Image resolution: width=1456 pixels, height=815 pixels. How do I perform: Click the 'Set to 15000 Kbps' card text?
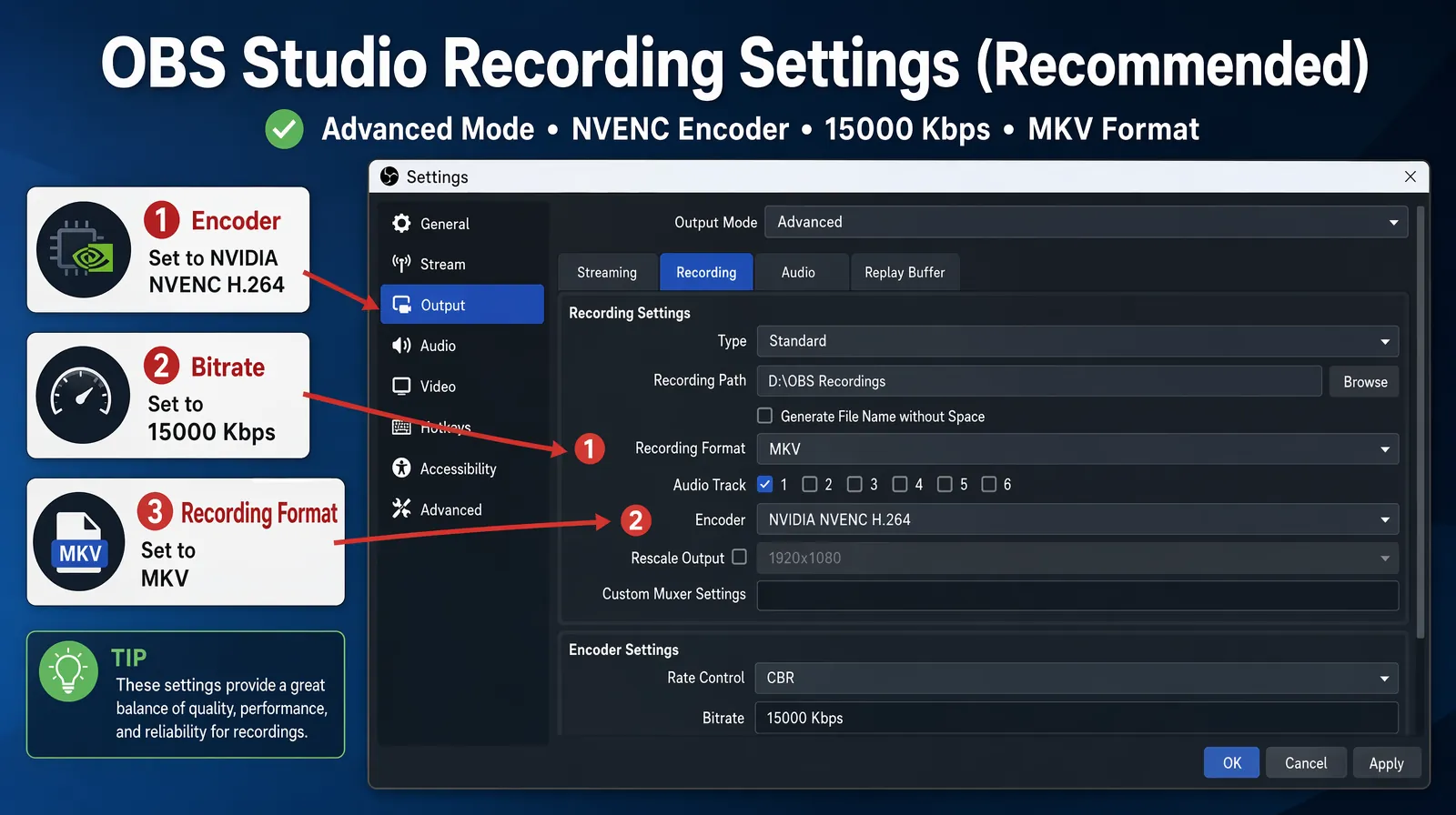pyautogui.click(x=211, y=418)
